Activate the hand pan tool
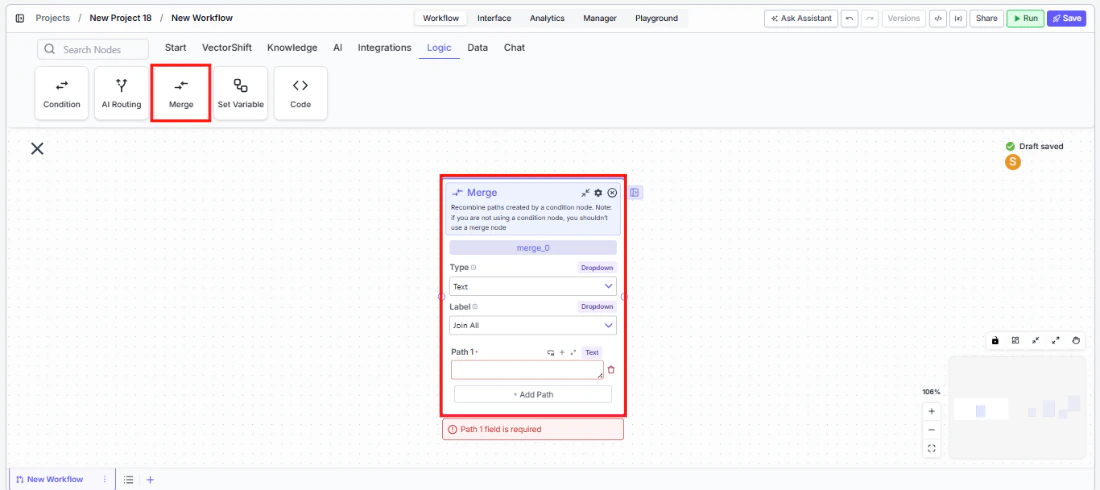This screenshot has width=1100, height=490. tap(1076, 340)
